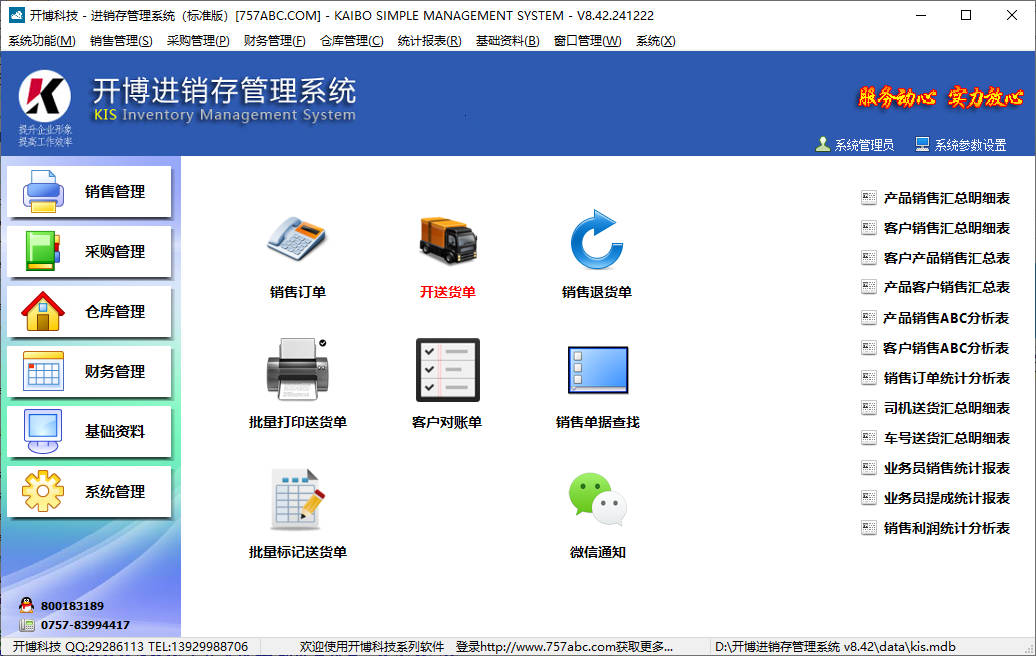Open the 窗口管理(W) menu

click(x=587, y=41)
